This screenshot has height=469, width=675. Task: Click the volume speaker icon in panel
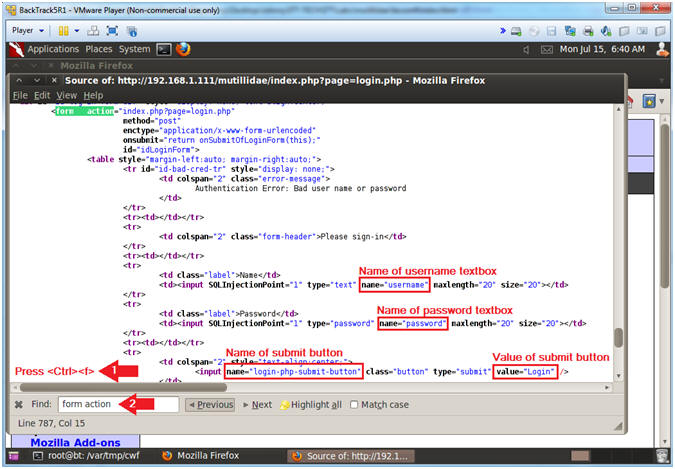(526, 50)
